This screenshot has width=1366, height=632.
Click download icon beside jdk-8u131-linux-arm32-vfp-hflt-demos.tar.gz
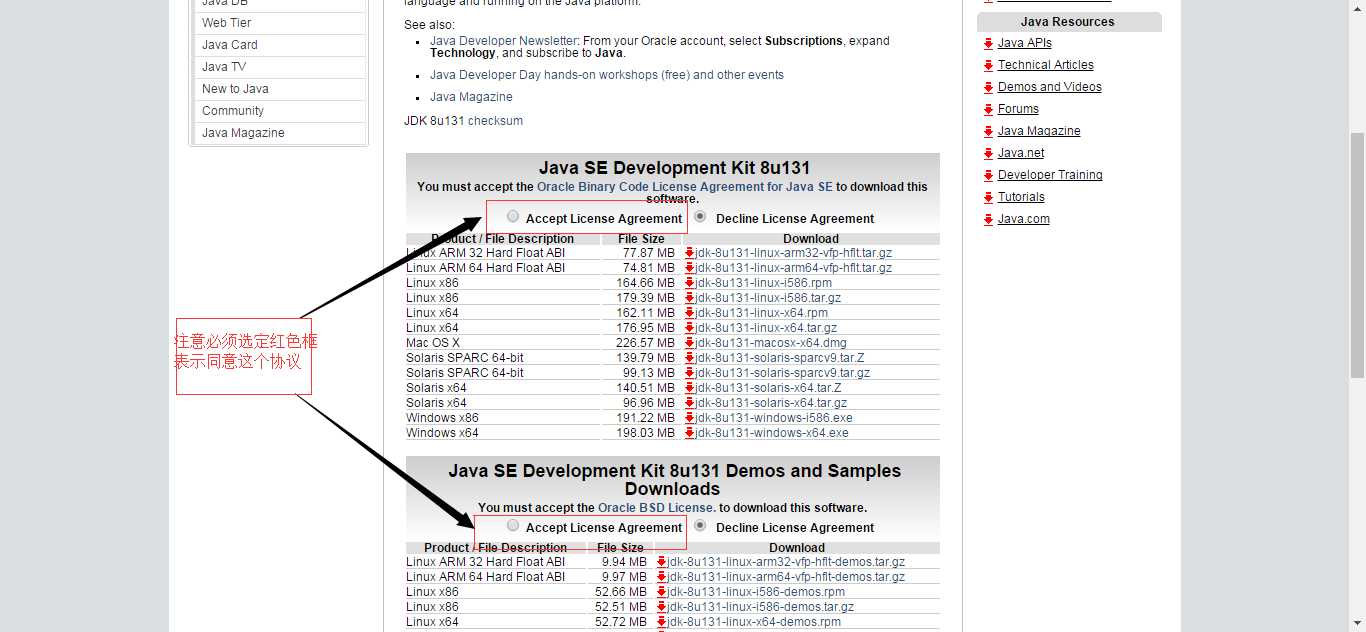point(662,562)
